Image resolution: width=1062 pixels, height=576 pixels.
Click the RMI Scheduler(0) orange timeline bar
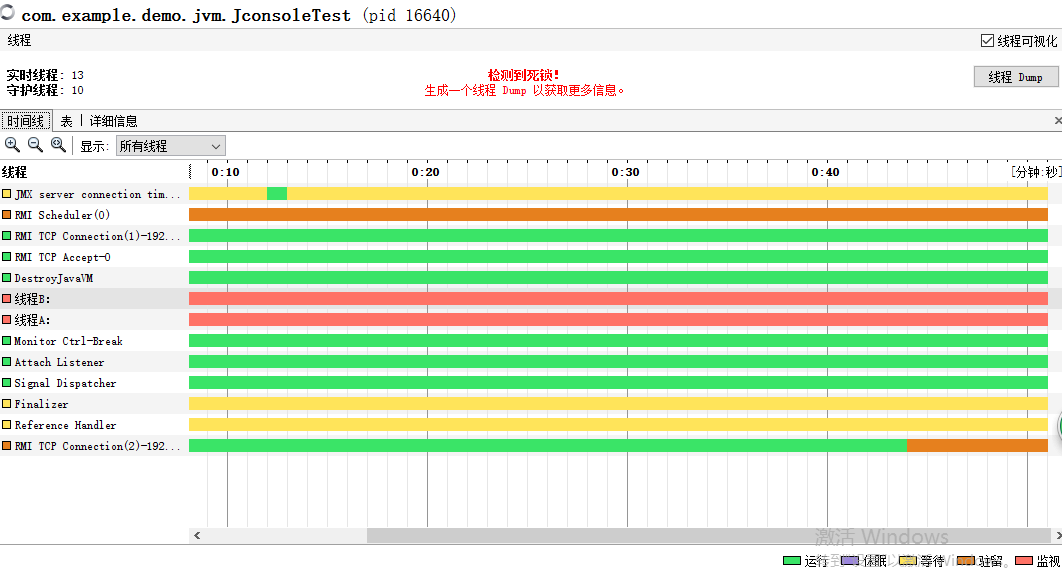[618, 215]
